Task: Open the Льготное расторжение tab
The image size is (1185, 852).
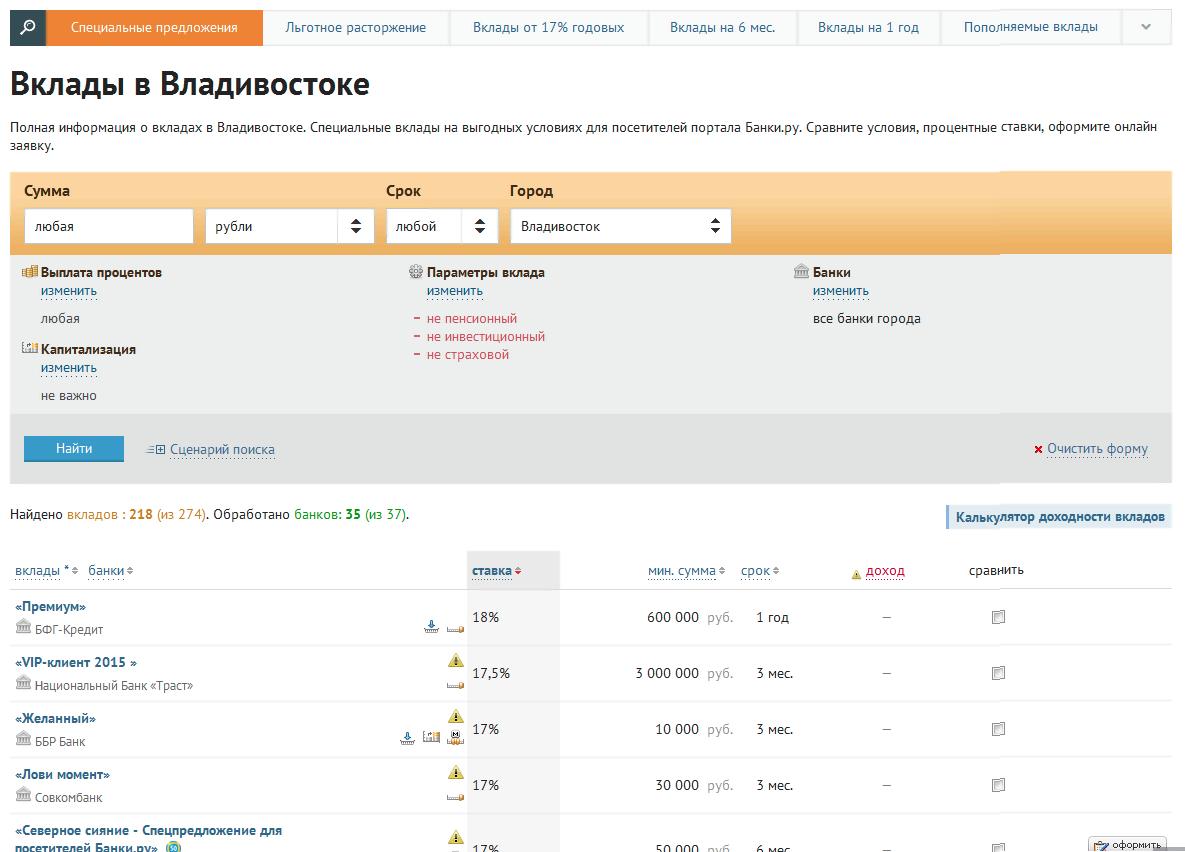Action: [x=356, y=28]
